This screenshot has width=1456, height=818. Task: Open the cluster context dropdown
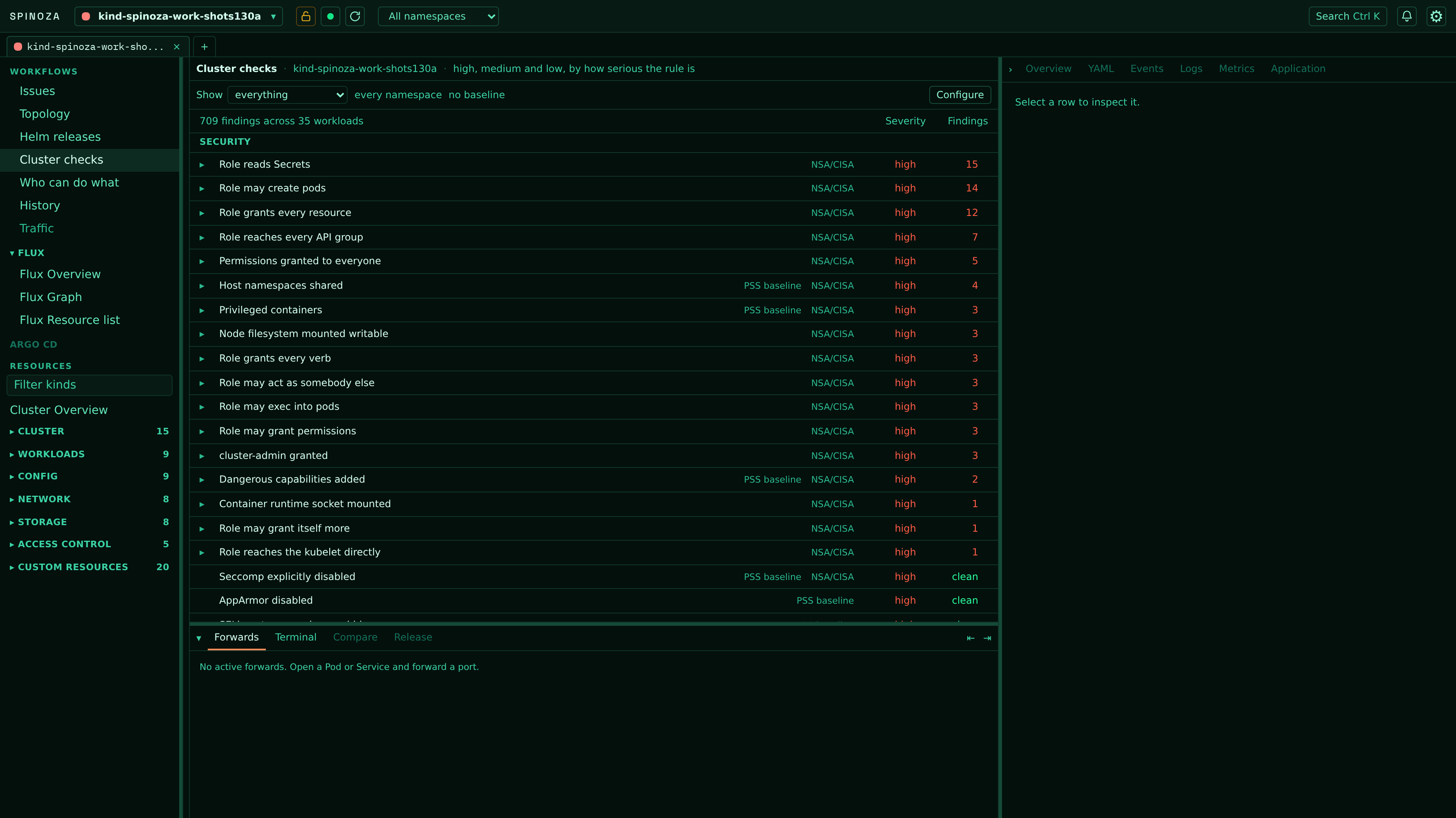[179, 16]
